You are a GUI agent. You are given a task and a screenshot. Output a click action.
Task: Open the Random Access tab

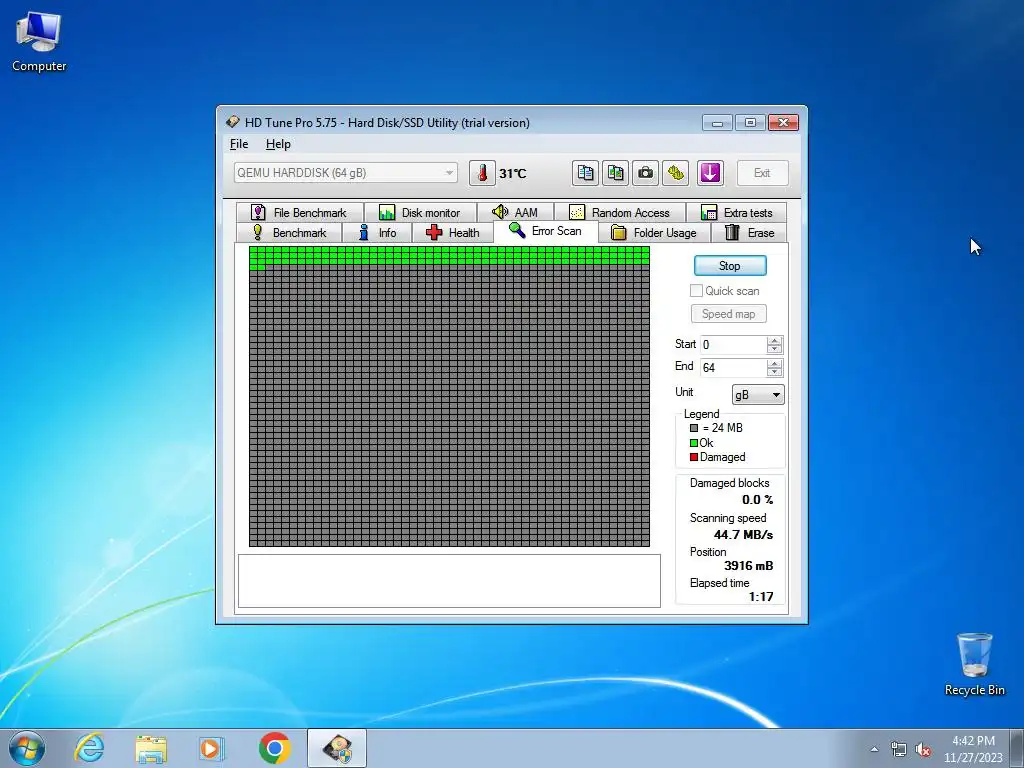pos(620,212)
